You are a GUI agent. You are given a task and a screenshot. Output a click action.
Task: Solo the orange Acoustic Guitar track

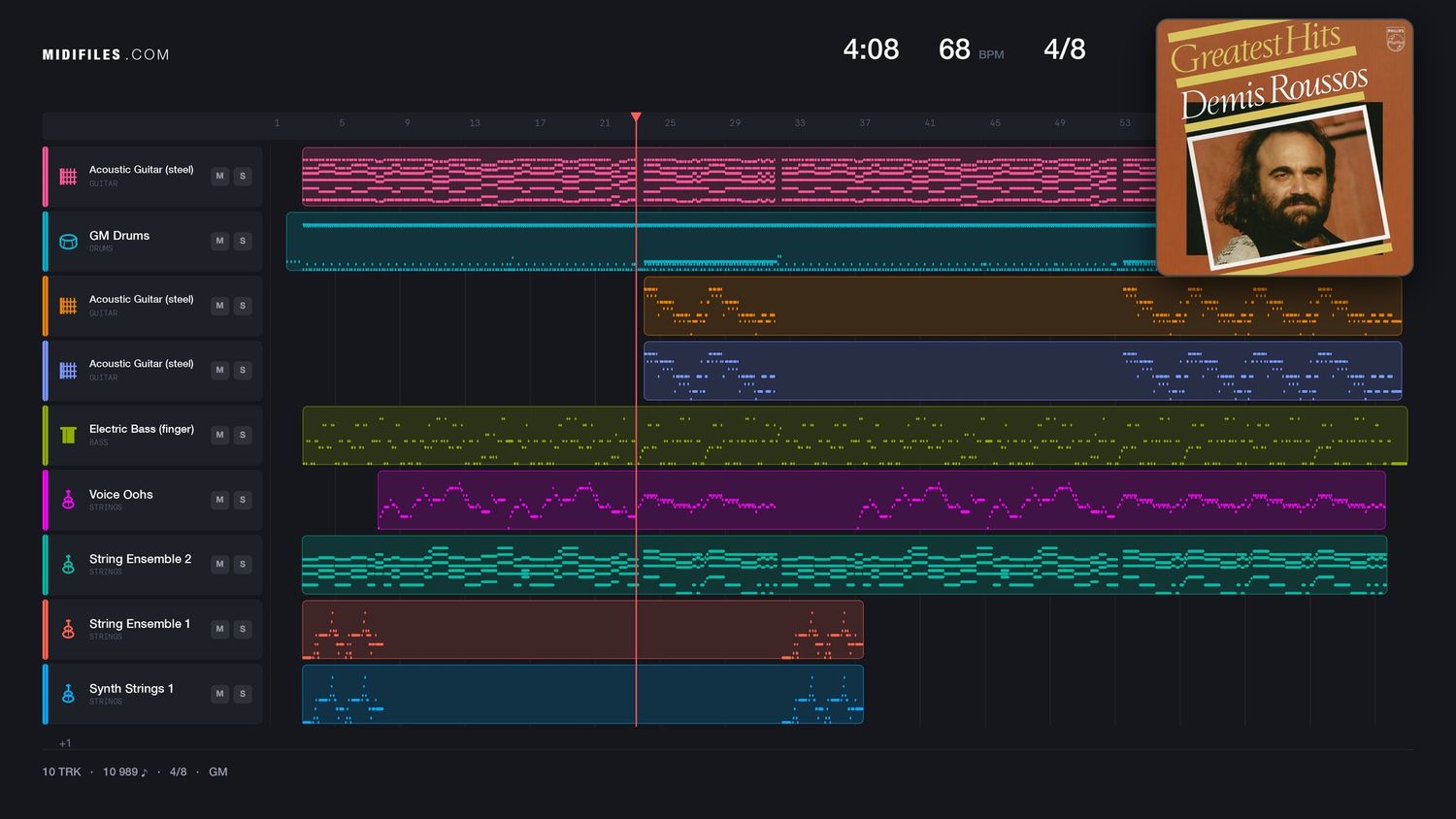[243, 306]
